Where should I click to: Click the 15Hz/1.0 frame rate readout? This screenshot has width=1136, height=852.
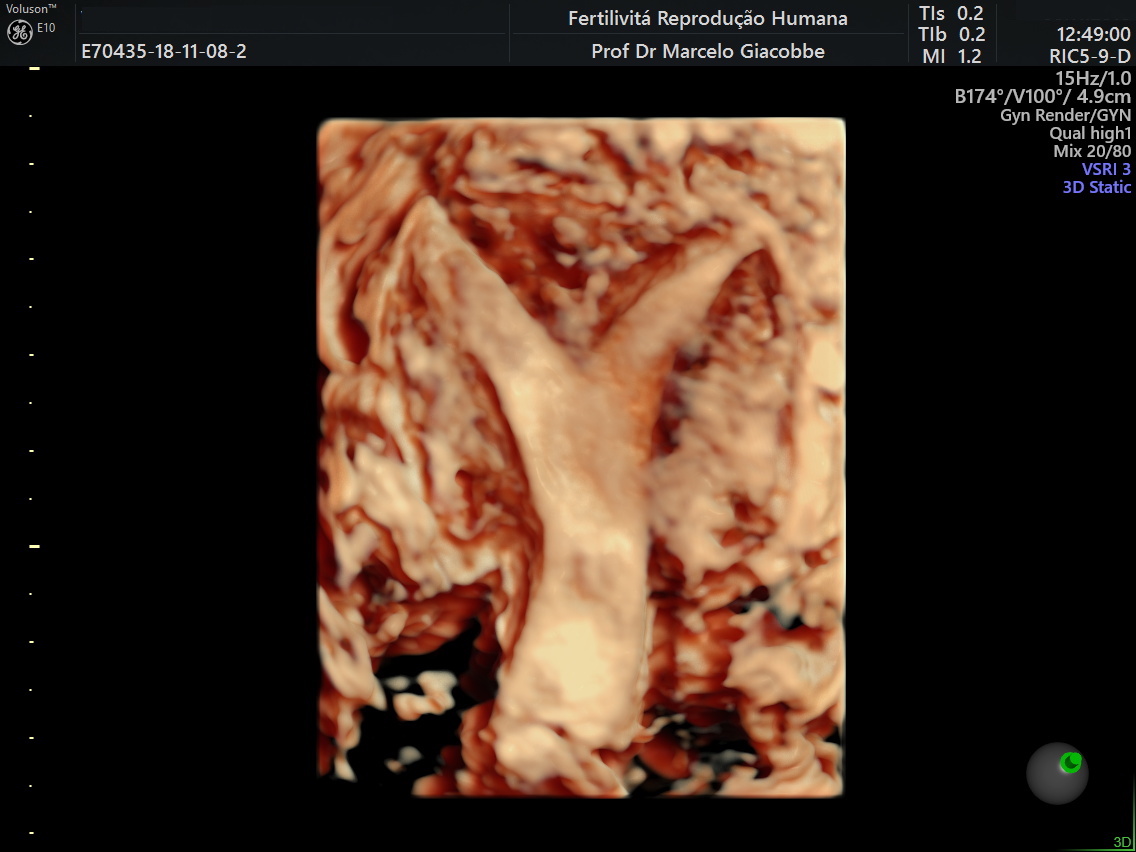click(x=1093, y=78)
